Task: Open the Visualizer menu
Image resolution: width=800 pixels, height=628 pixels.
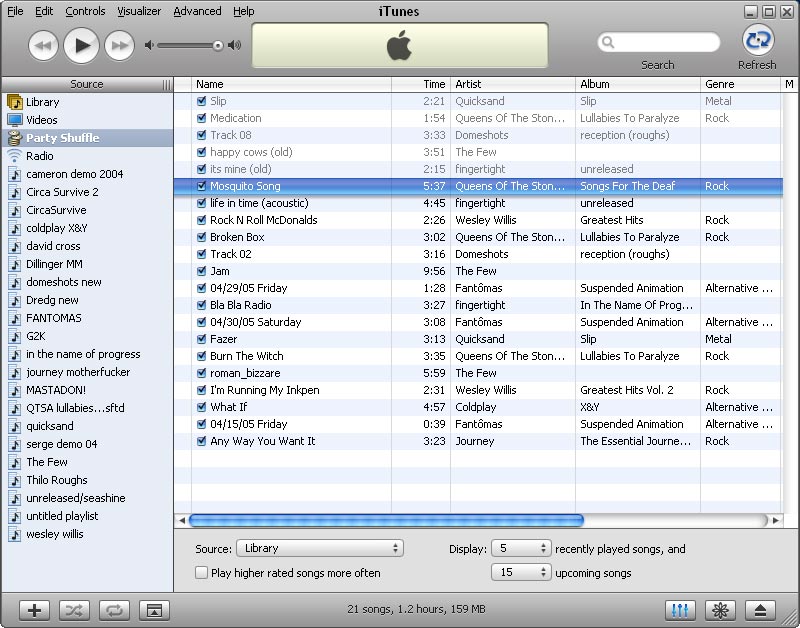Action: point(139,11)
